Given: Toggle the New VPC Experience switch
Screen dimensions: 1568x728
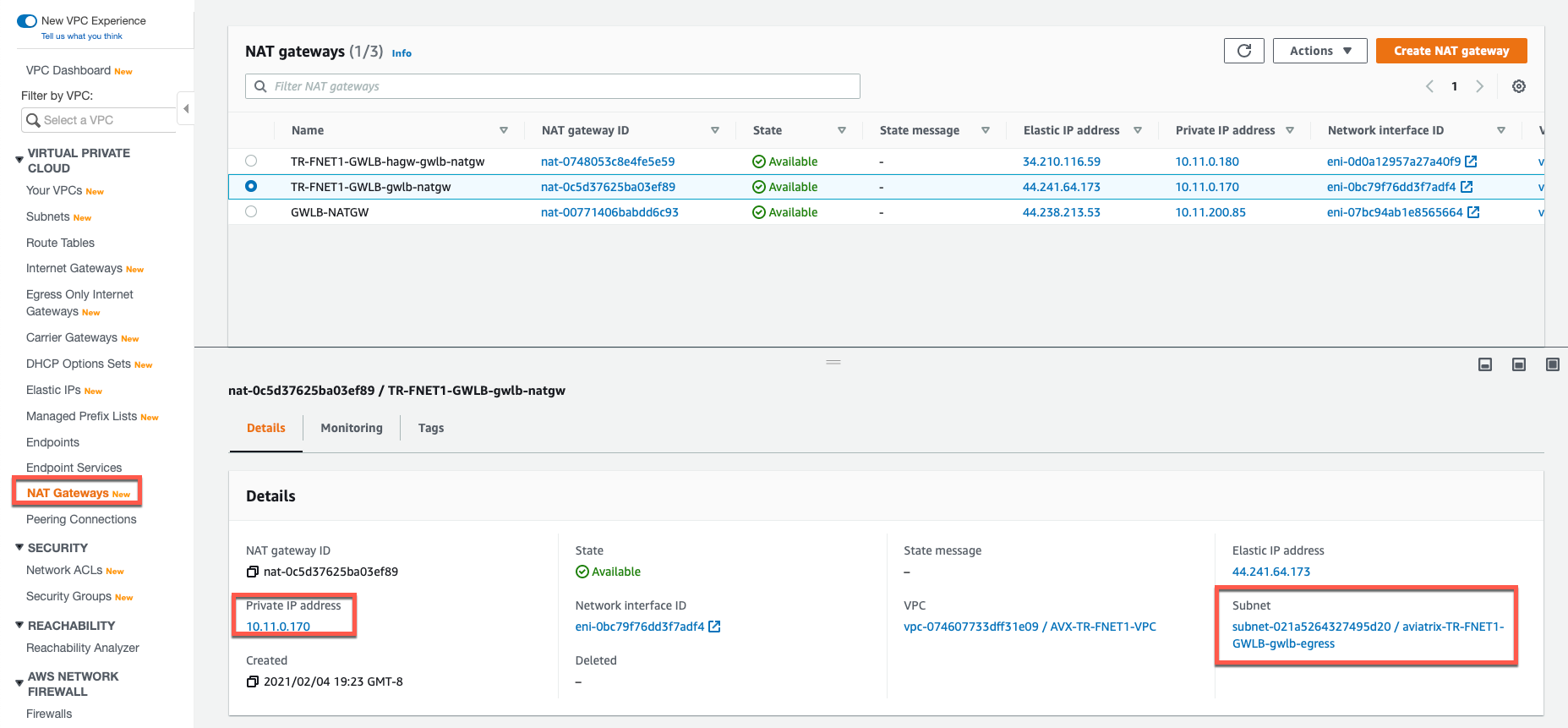Looking at the screenshot, I should tap(27, 21).
